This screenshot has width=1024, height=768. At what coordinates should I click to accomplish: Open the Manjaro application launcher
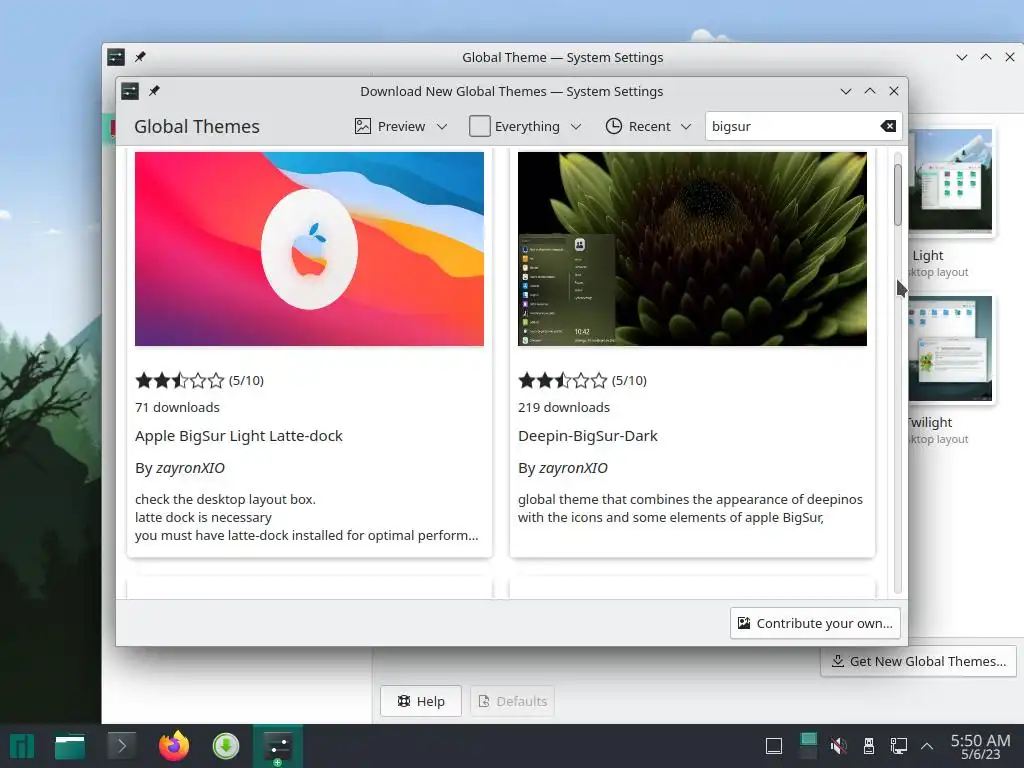[21, 746]
